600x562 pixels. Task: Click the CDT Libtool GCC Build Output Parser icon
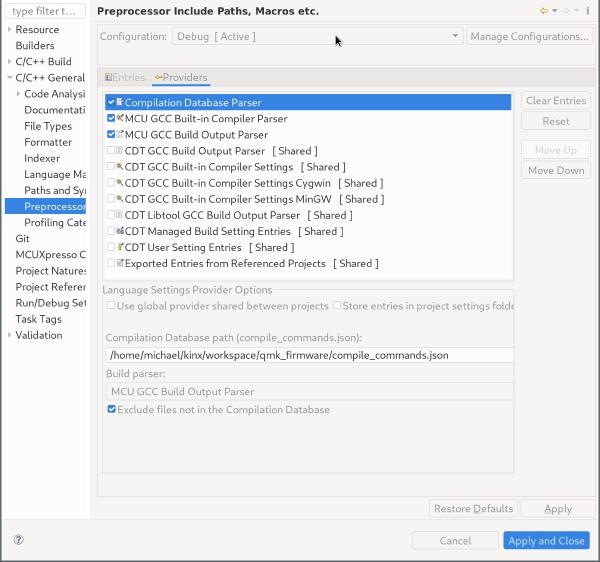(119, 214)
